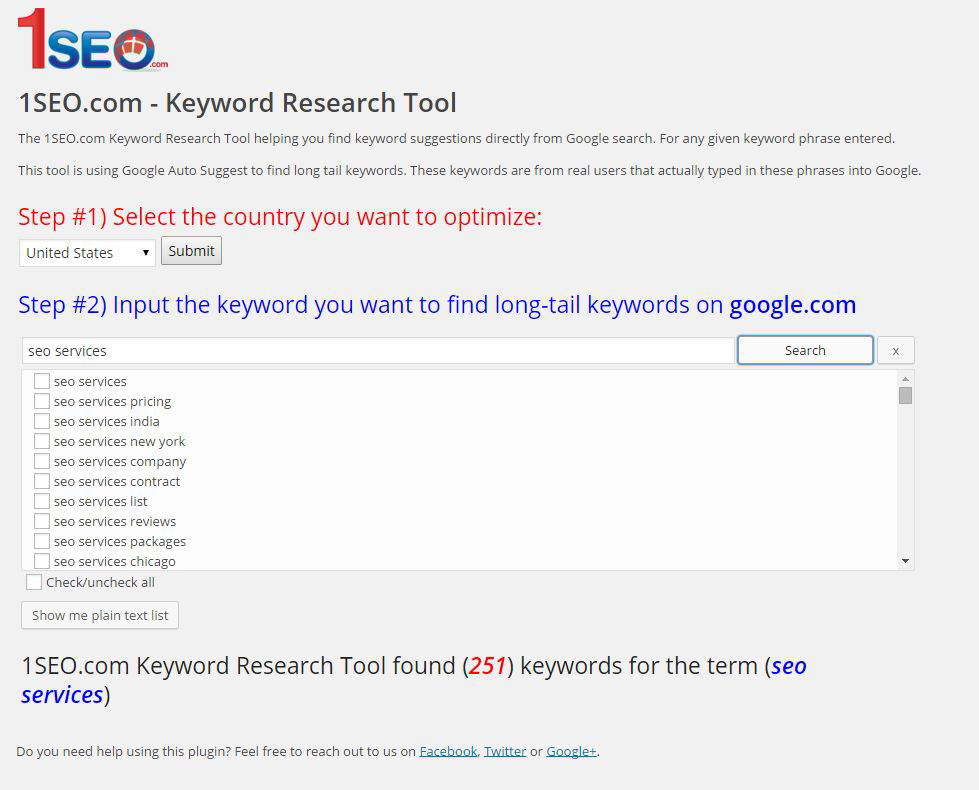Click the keyword list scrollbar thumb
The image size is (979, 790).
point(905,395)
